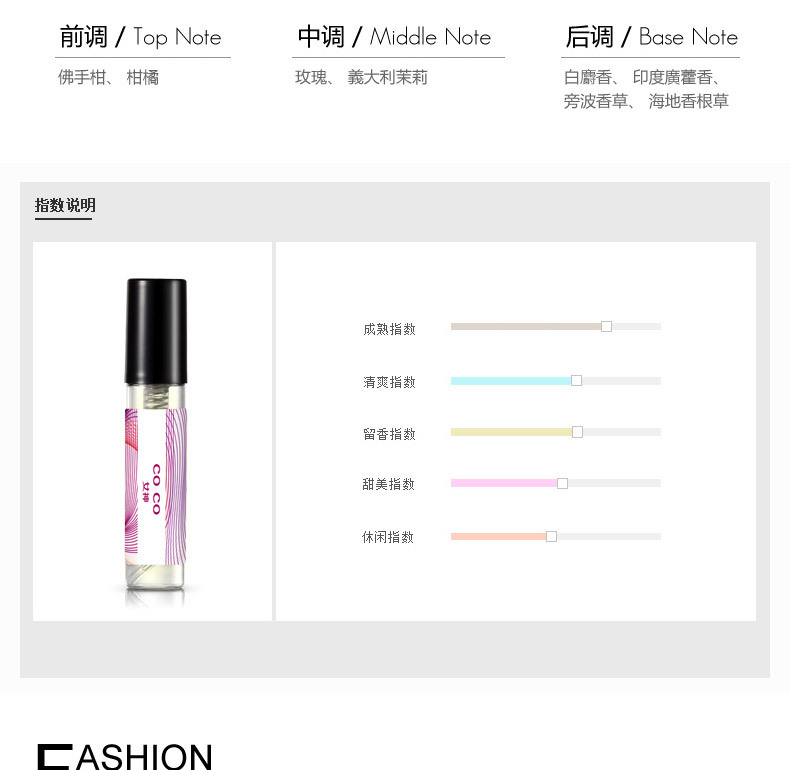Click the 留香指数 slider handle

click(x=577, y=432)
